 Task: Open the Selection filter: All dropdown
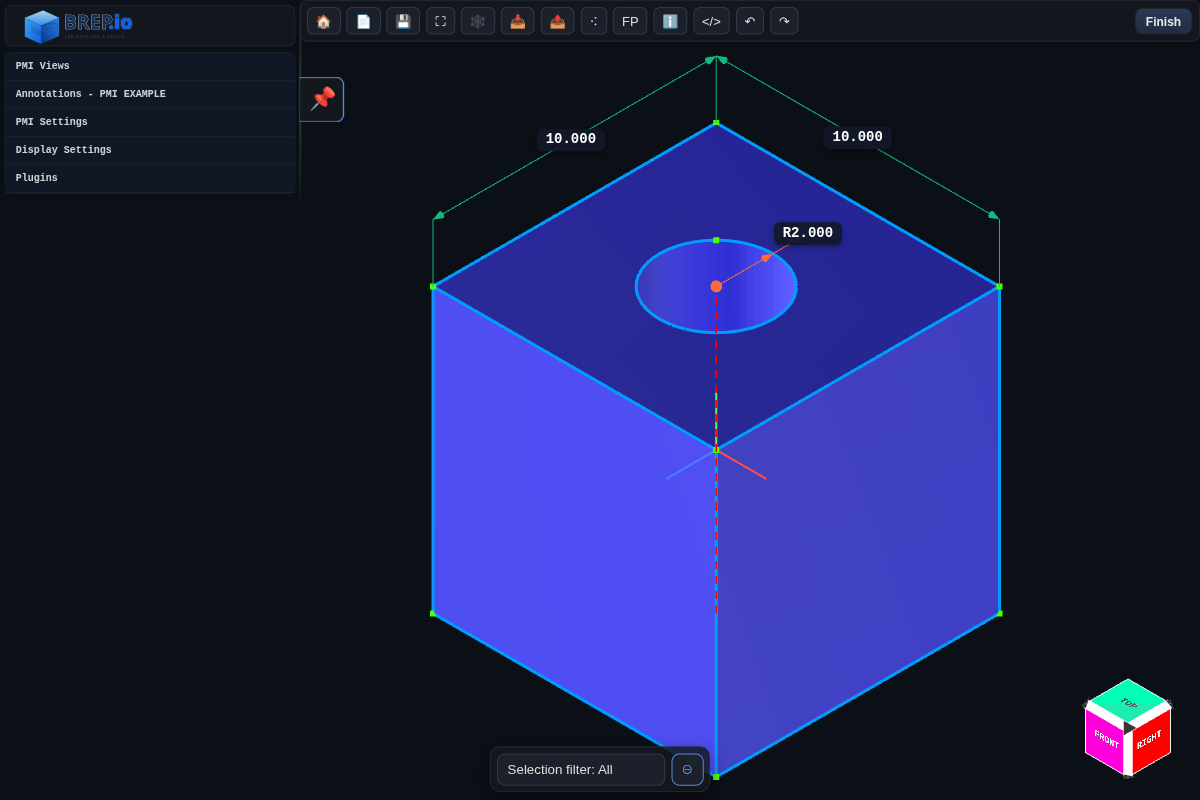pos(580,769)
